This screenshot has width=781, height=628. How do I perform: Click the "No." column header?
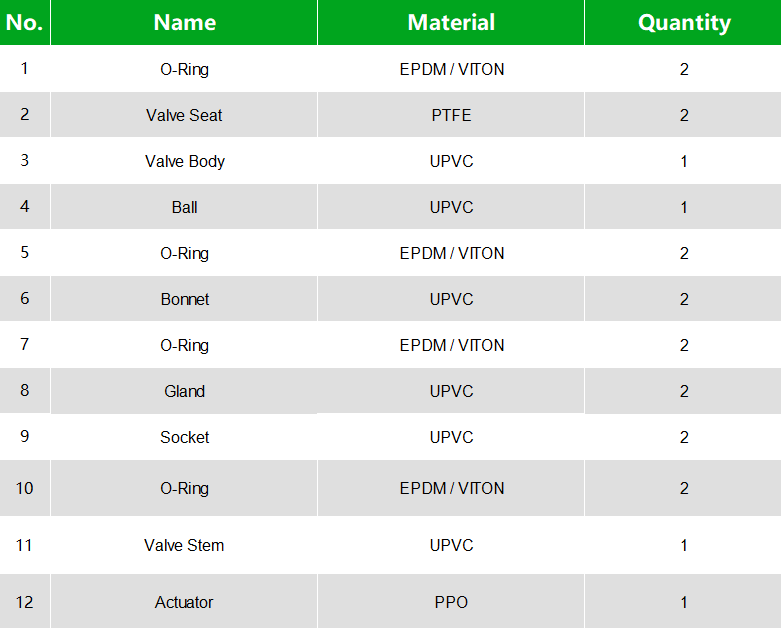[25, 23]
